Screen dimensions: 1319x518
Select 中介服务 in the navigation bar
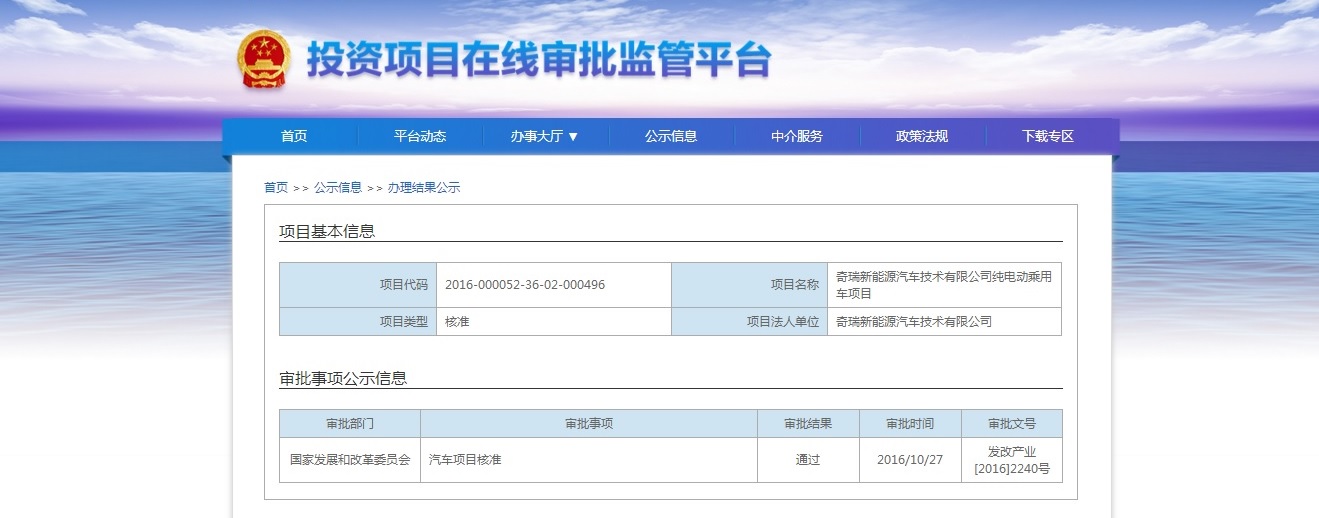click(797, 137)
